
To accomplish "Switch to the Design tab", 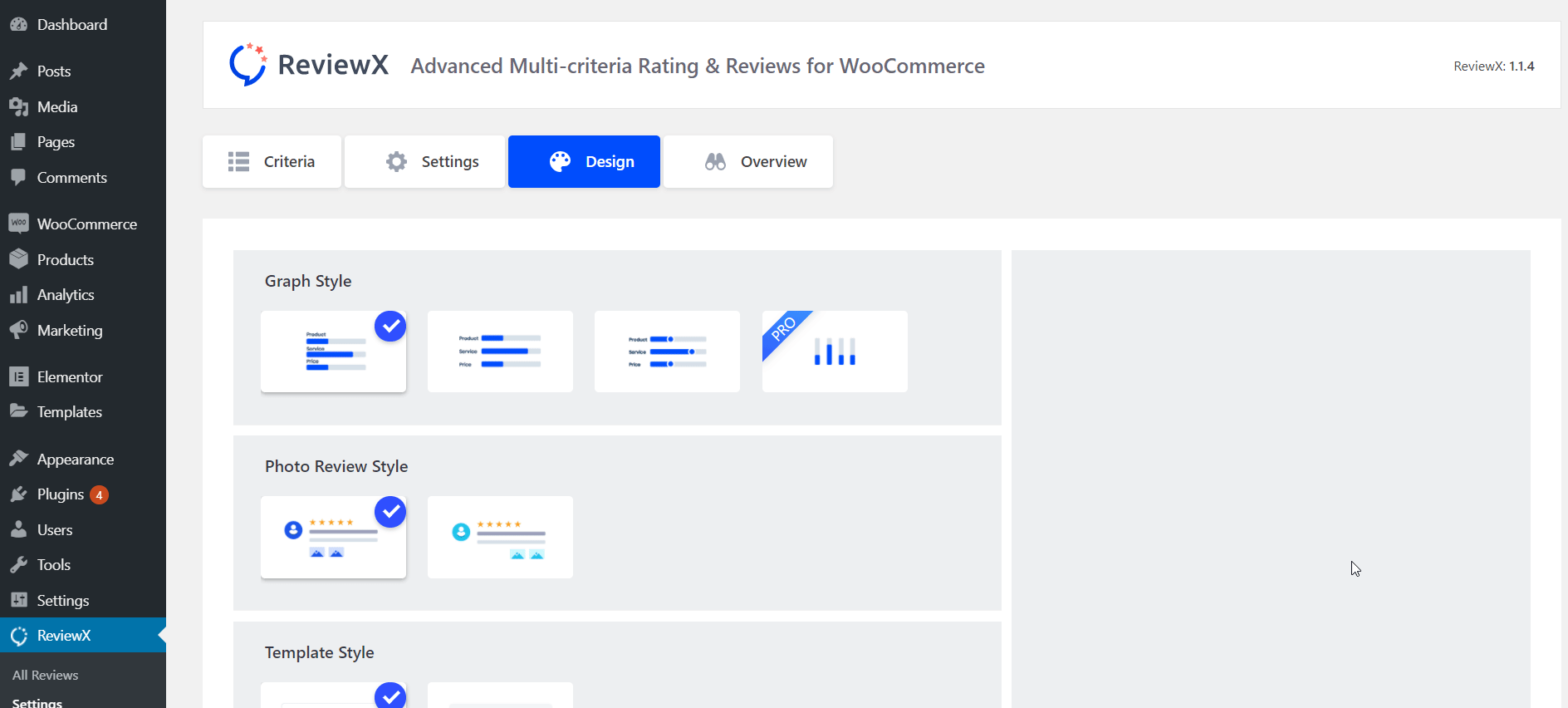I will coord(584,161).
